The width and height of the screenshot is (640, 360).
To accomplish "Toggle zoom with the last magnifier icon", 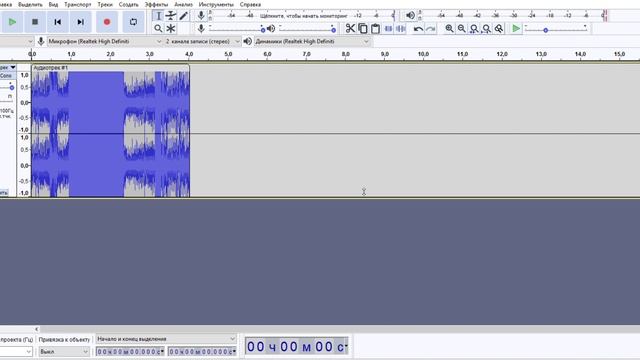I will click(499, 29).
